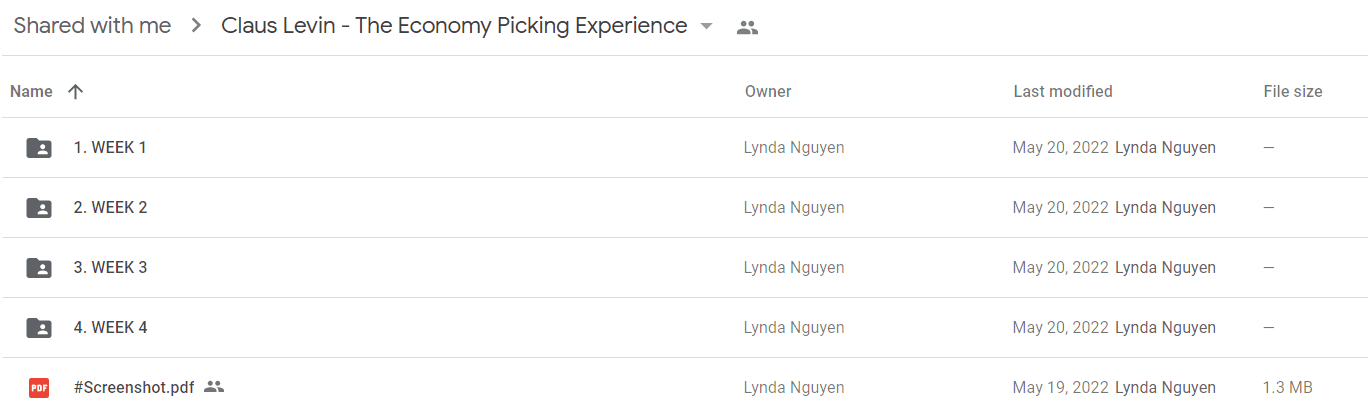Open the shared folder icon for 1. WEEK 1
This screenshot has width=1368, height=414.
(x=39, y=148)
